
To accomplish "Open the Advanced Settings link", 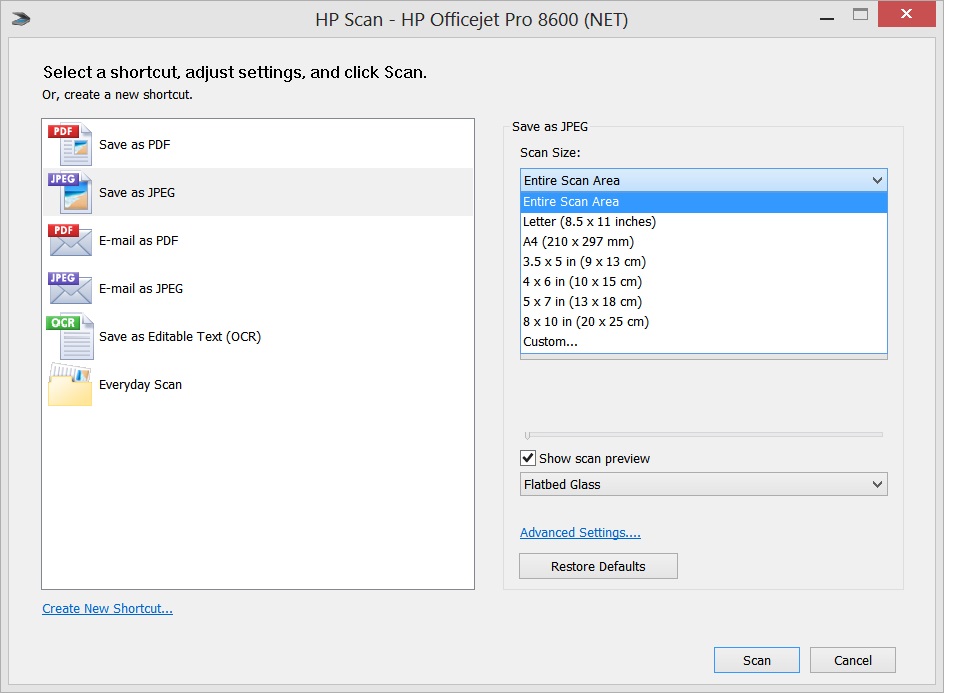I will pyautogui.click(x=580, y=533).
